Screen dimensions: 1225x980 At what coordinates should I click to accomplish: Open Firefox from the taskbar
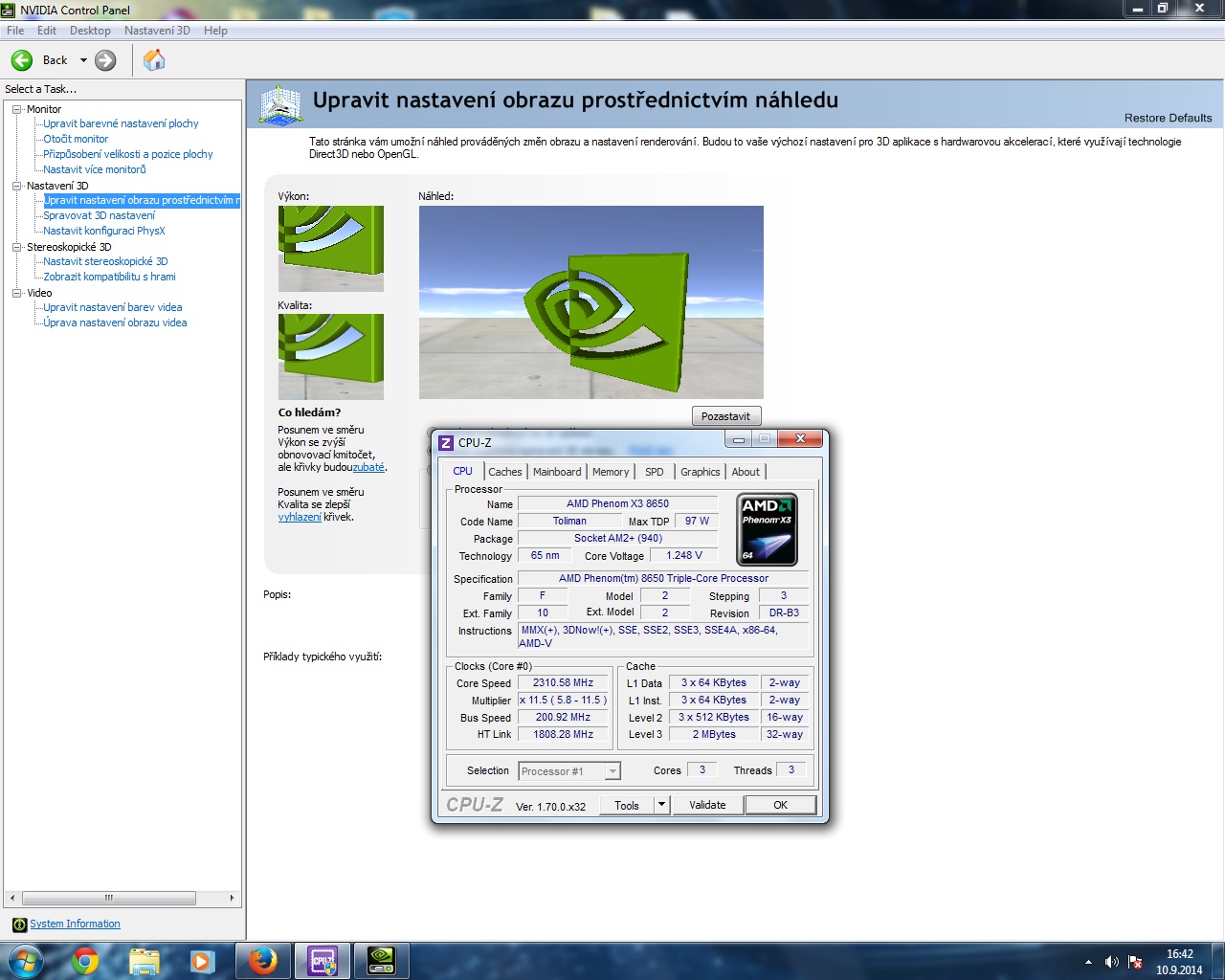[x=262, y=961]
